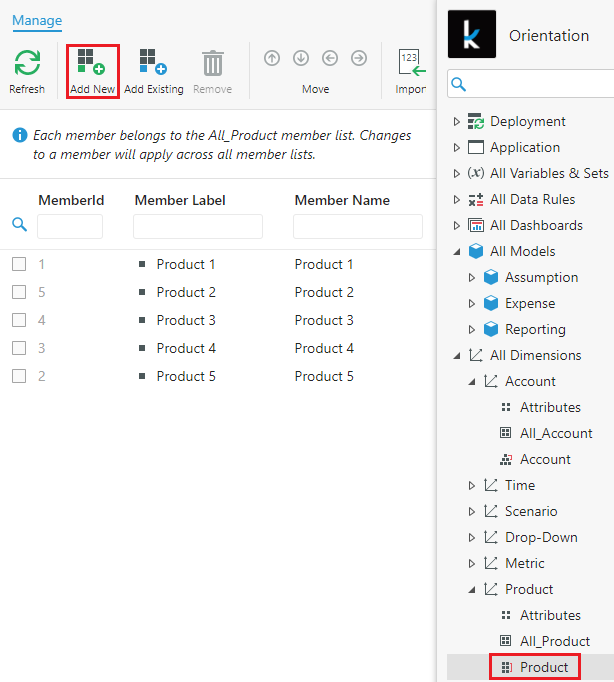Screen dimensions: 614x682
Task: Open the Metric dimension
Action: click(524, 563)
